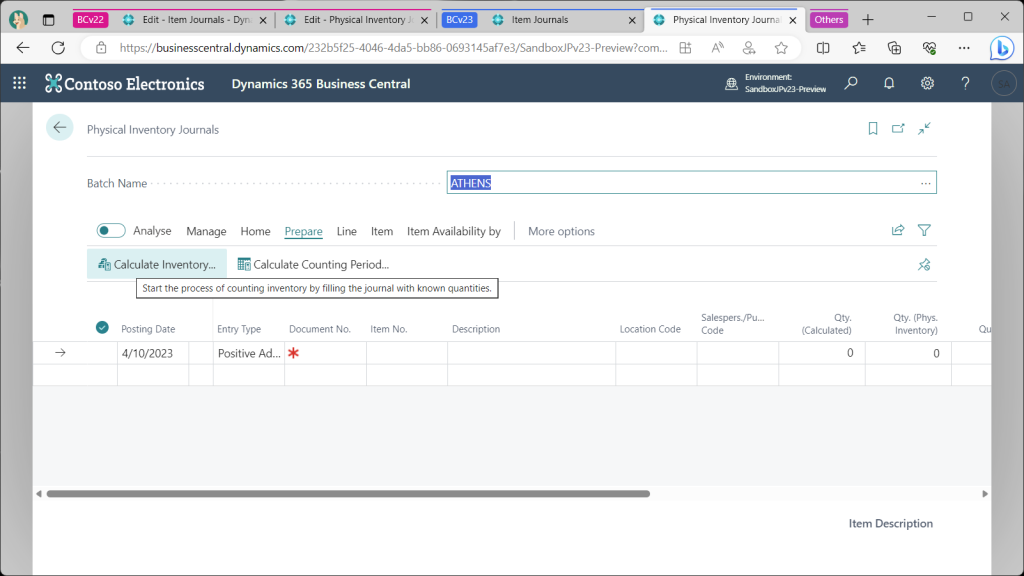Click the empty Document No. cell
1024x576 pixels.
tap(325, 353)
